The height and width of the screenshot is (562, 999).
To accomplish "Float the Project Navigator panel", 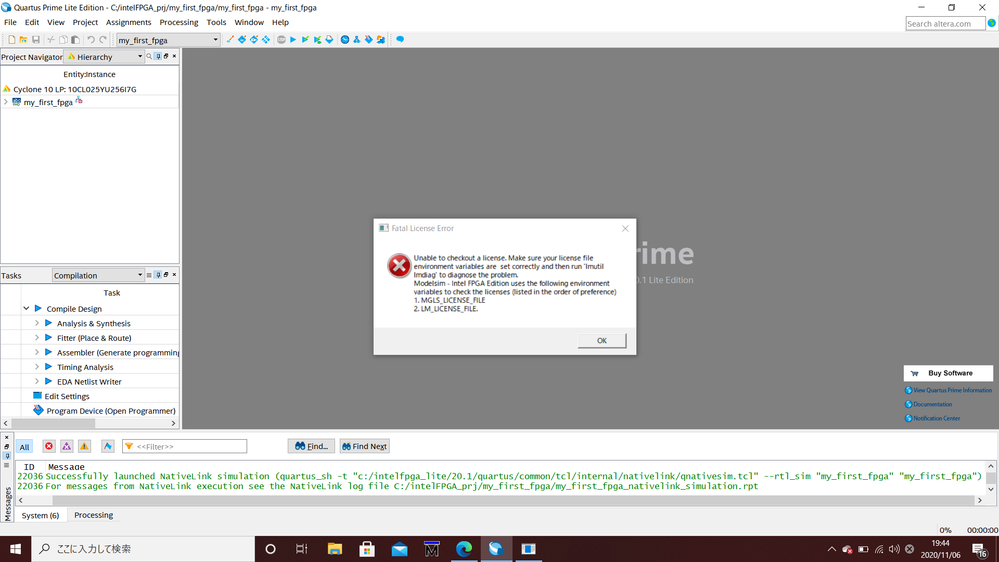I will pos(166,56).
